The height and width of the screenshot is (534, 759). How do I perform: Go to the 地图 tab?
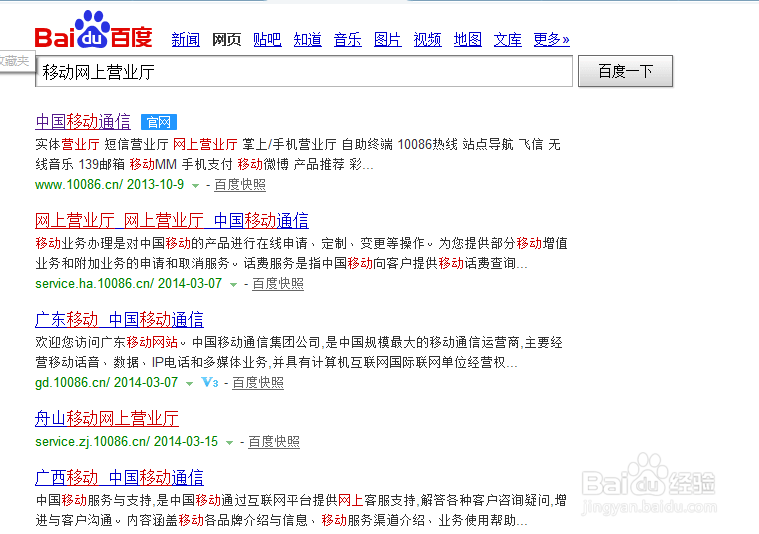468,39
